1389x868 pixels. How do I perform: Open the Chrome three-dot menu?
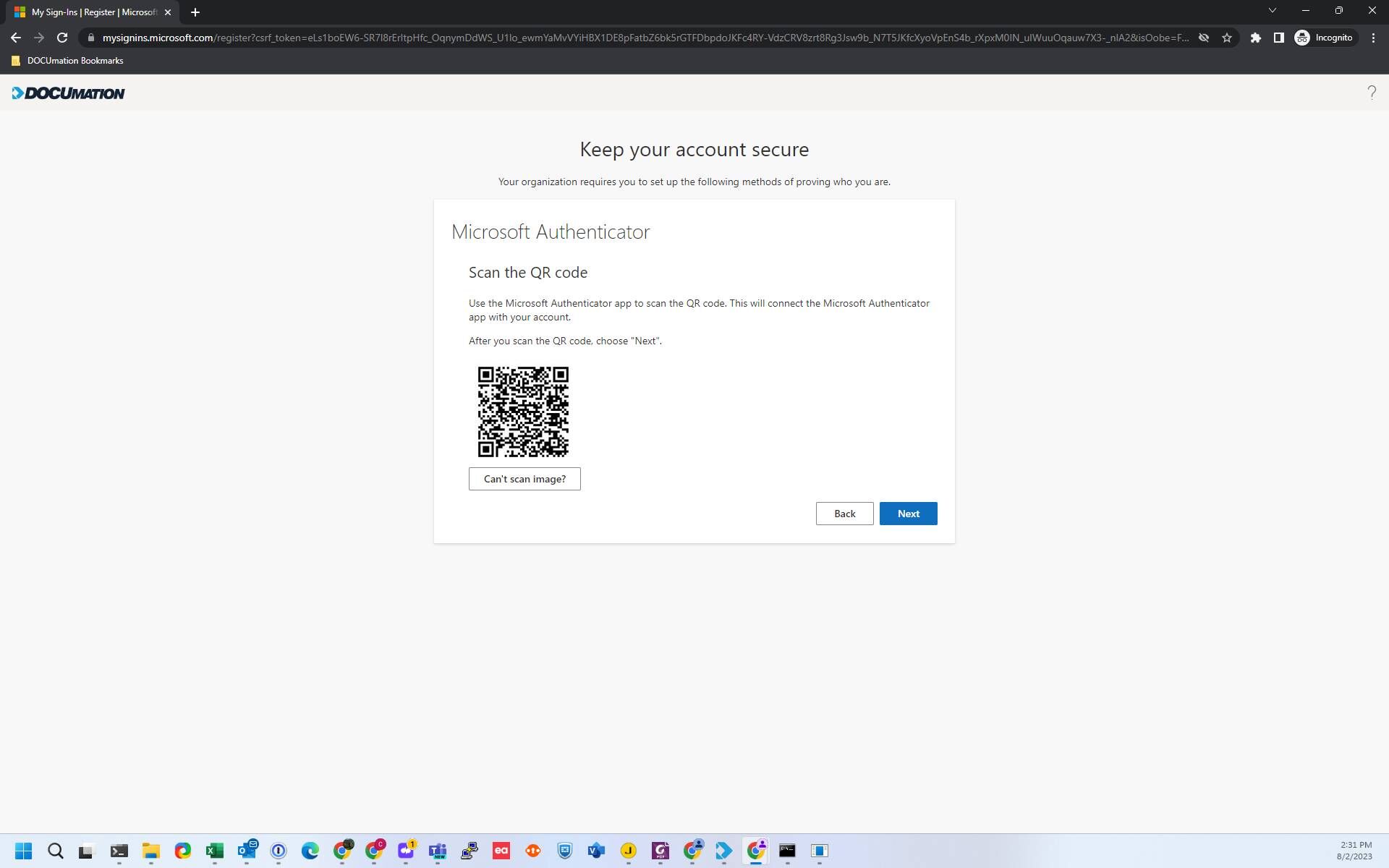[1373, 37]
